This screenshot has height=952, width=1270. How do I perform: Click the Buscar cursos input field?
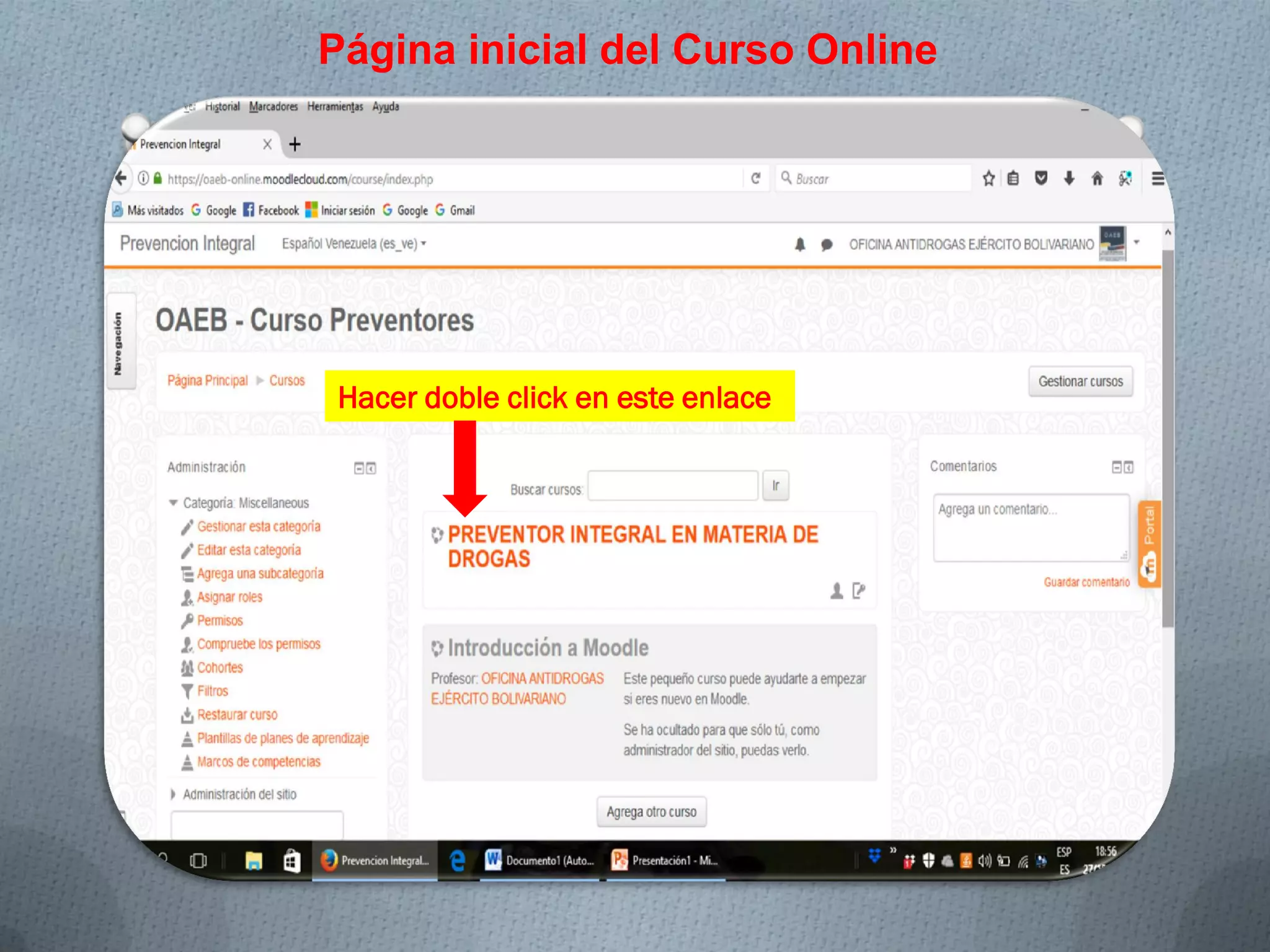pyautogui.click(x=672, y=485)
